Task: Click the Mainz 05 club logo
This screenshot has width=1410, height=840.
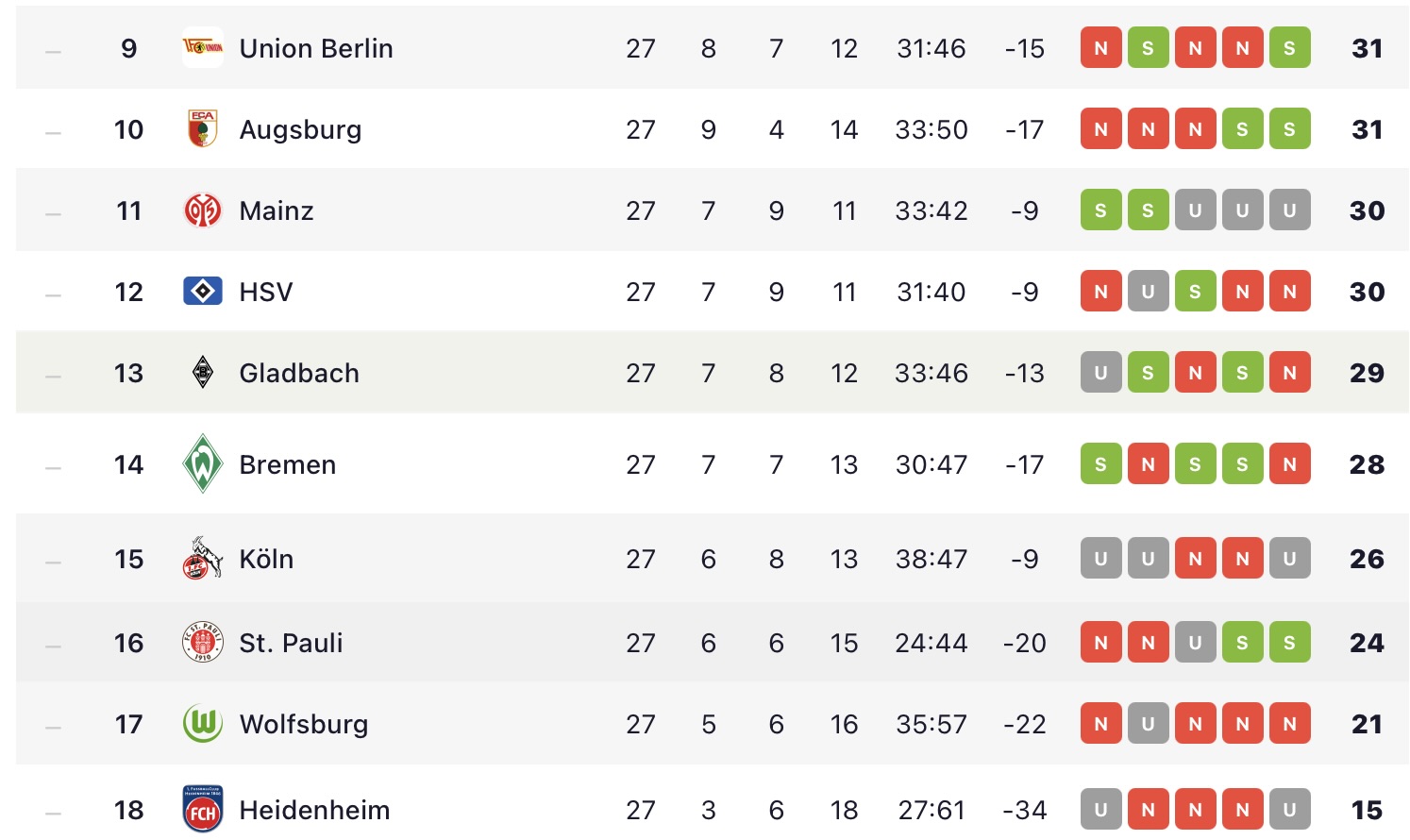Action: [x=202, y=210]
